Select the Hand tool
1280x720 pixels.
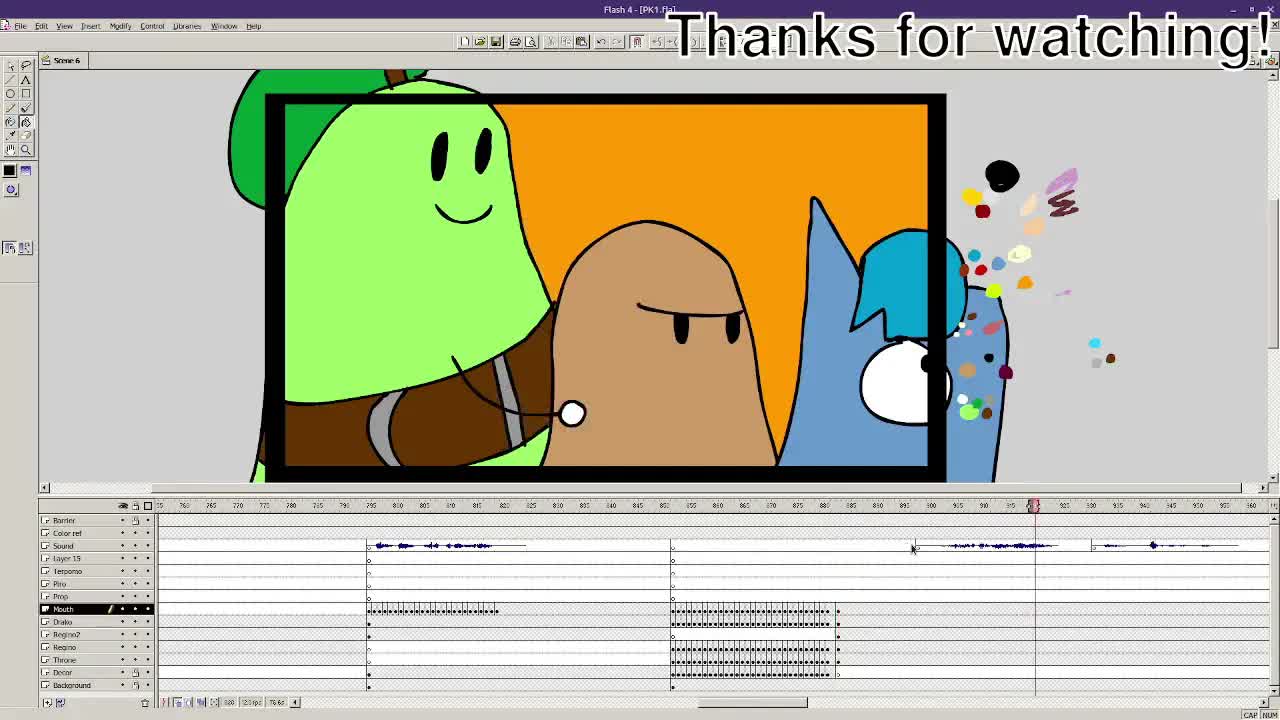10,150
